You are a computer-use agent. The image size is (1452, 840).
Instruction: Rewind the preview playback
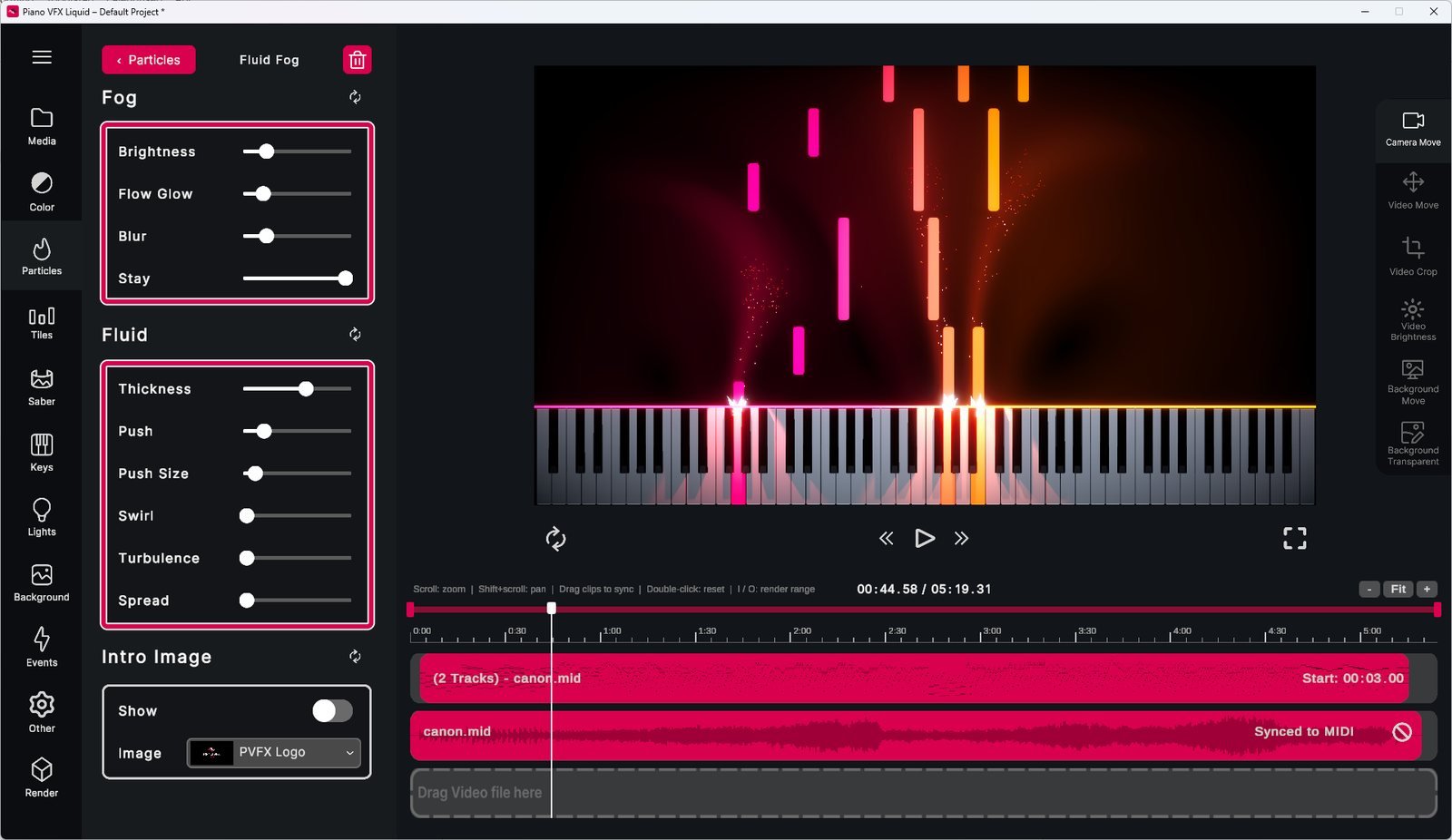click(x=887, y=539)
